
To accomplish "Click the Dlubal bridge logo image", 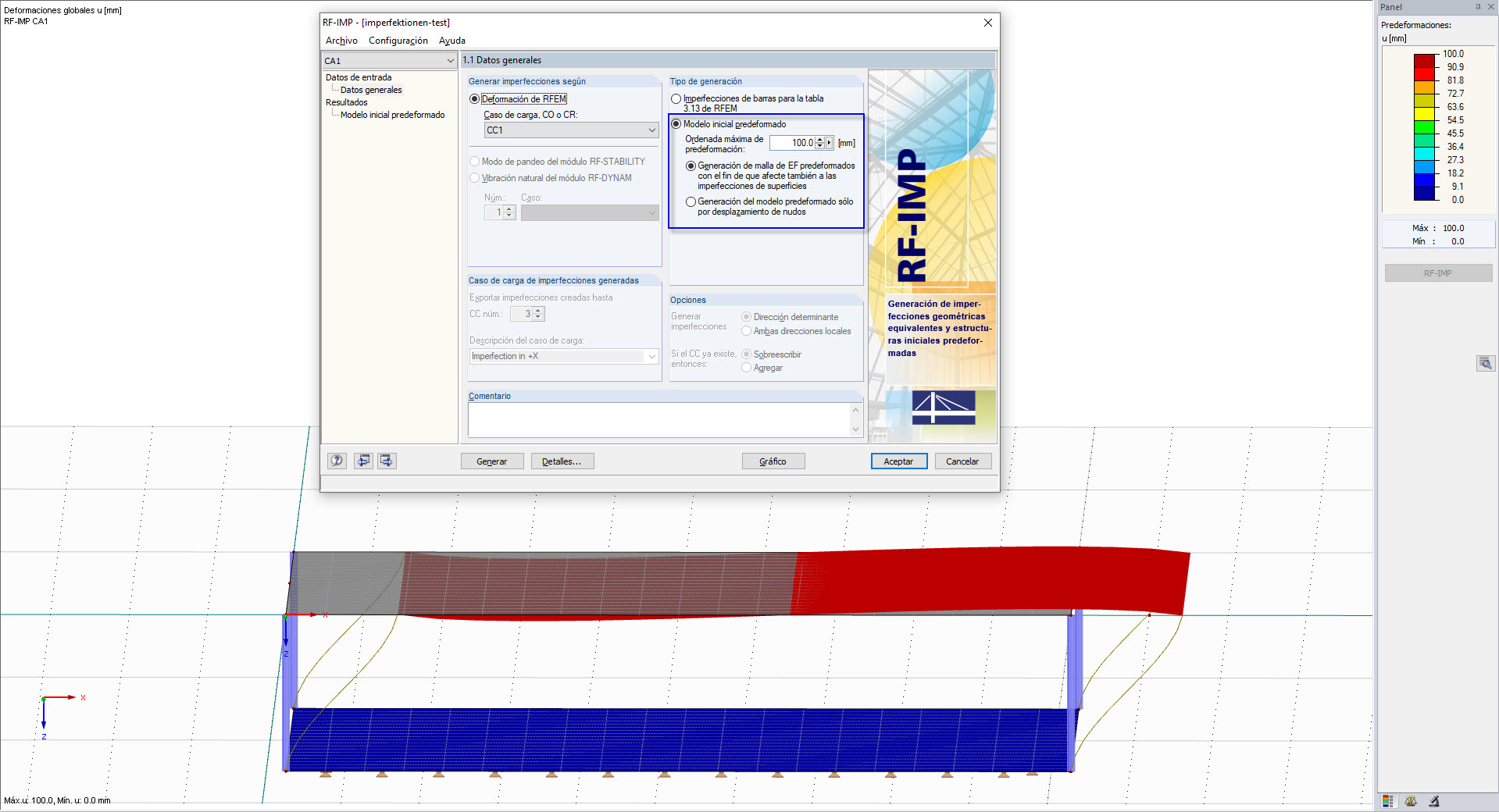I will click(944, 408).
